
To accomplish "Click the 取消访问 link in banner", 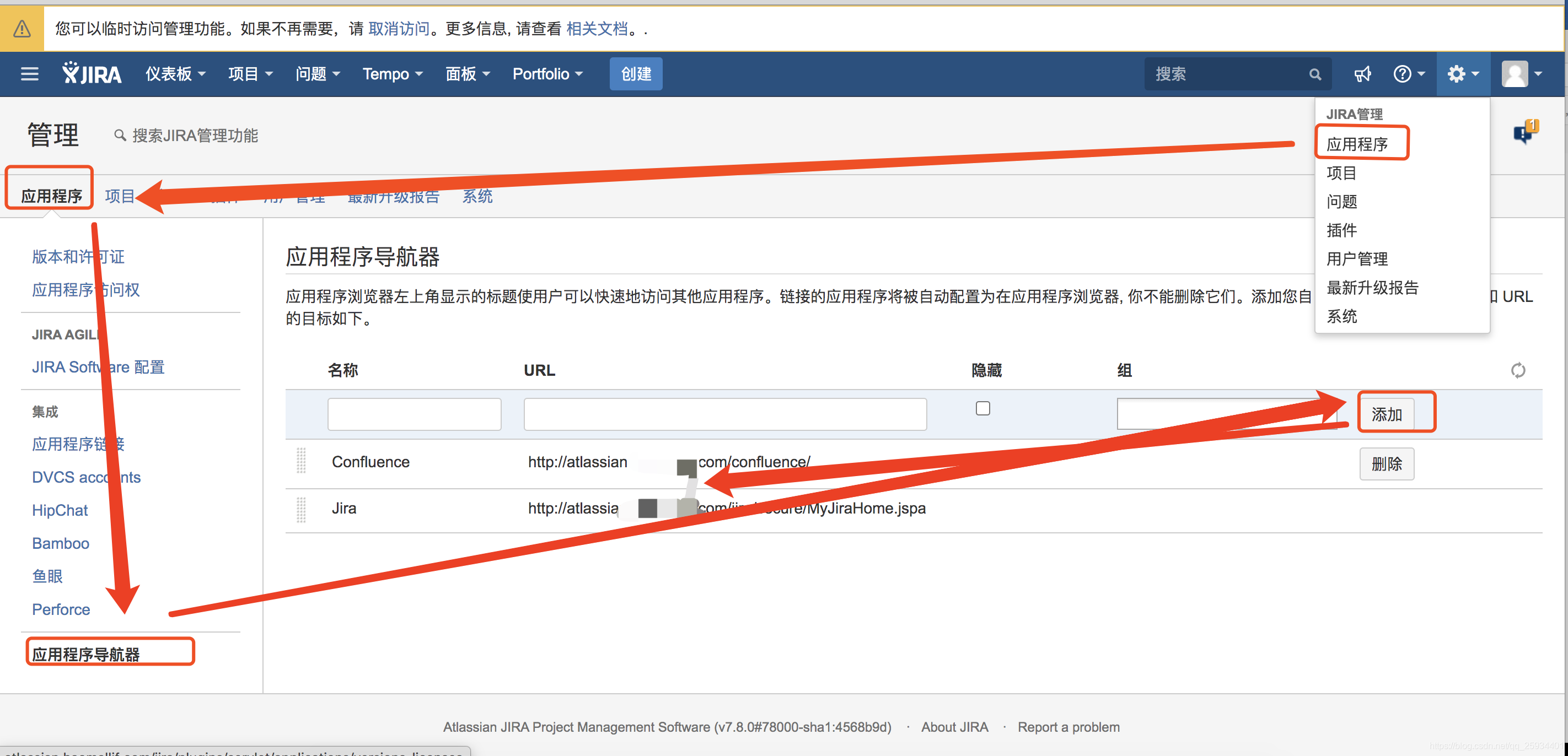I will pos(399,29).
